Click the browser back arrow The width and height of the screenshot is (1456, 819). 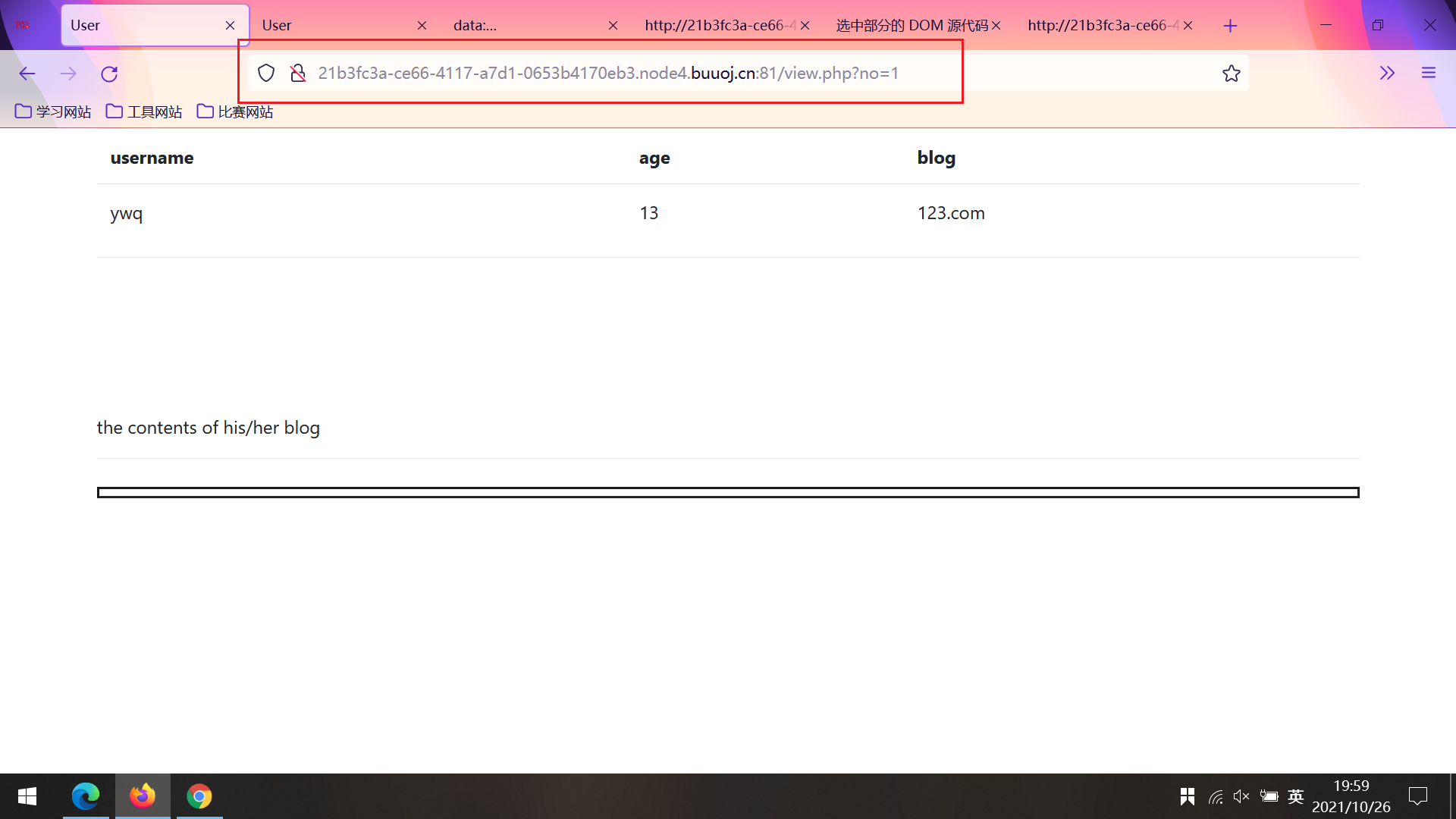(27, 74)
